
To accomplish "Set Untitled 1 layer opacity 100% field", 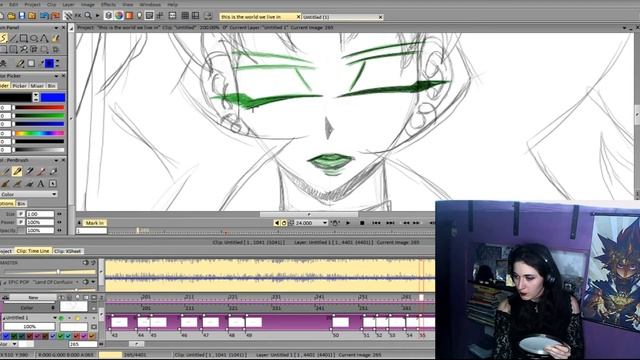I will click(x=29, y=327).
